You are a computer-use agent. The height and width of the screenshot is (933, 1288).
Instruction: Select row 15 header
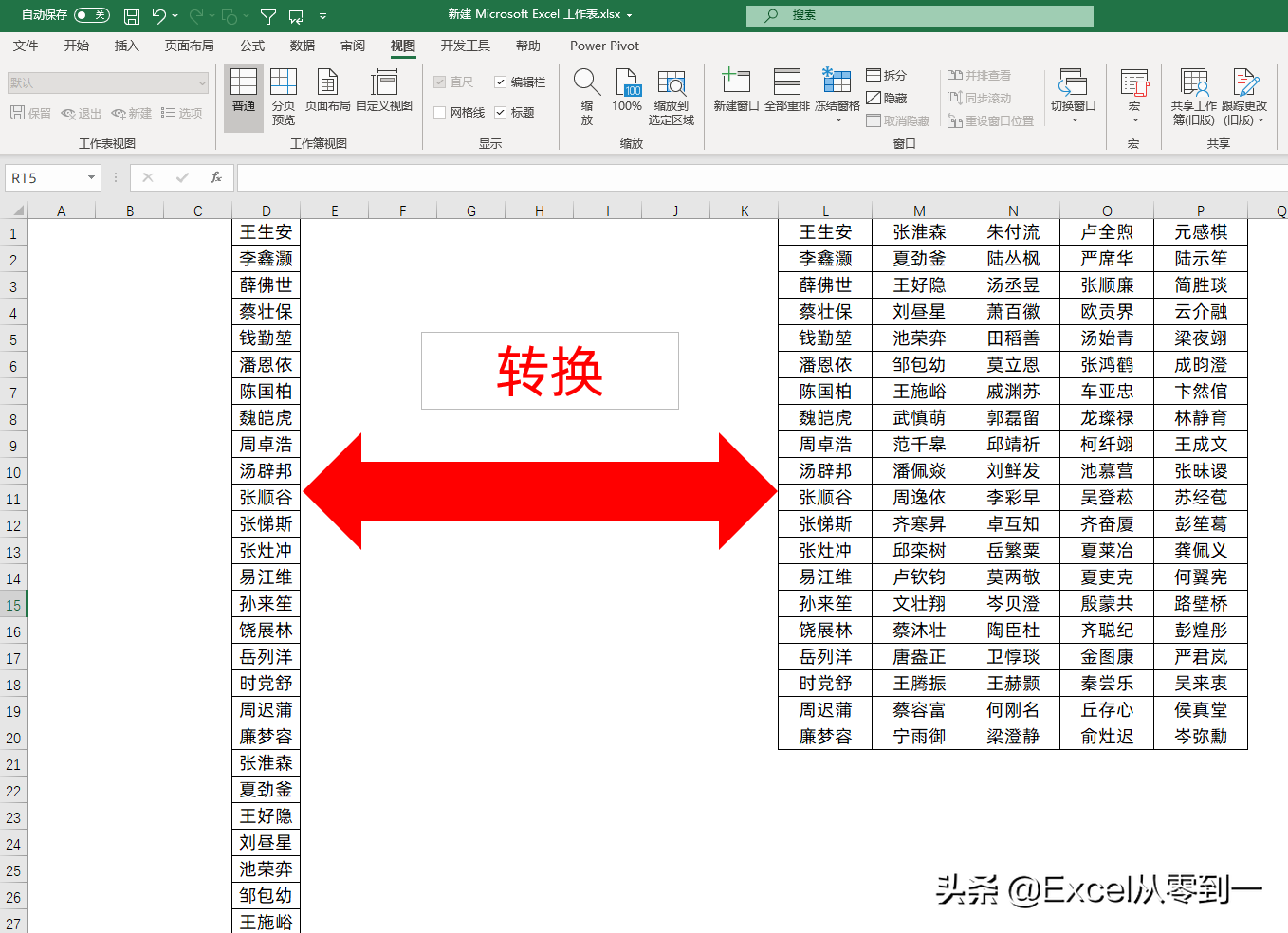13,604
